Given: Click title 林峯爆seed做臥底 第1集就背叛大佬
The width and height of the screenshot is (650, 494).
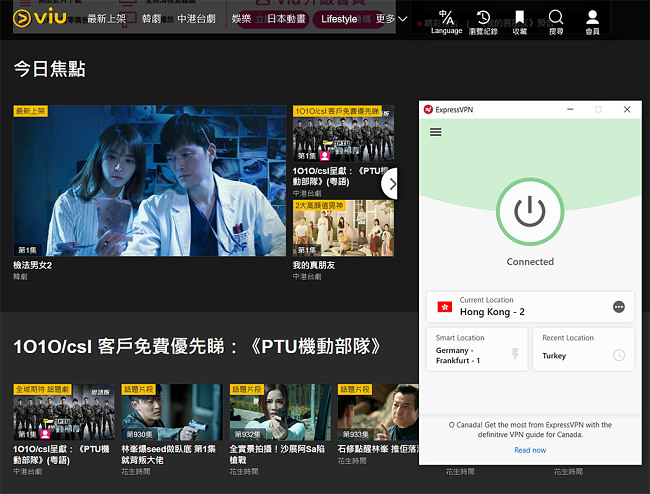Looking at the screenshot, I should [x=168, y=454].
